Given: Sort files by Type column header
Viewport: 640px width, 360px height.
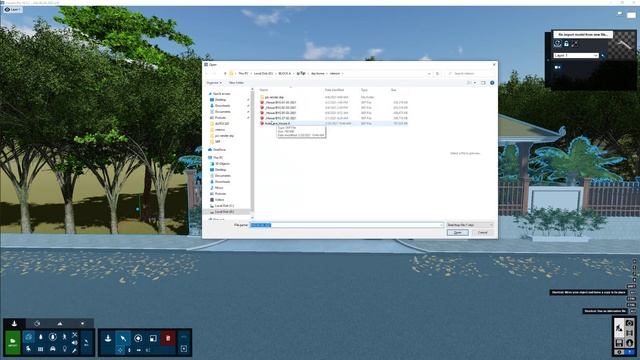Looking at the screenshot, I should pyautogui.click(x=364, y=90).
